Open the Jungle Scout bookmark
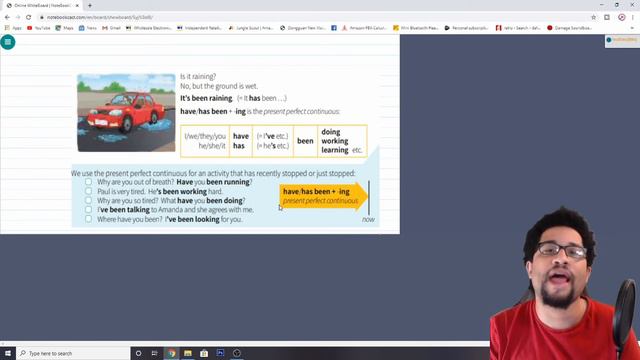Viewport: 640px width, 360px height. click(251, 28)
